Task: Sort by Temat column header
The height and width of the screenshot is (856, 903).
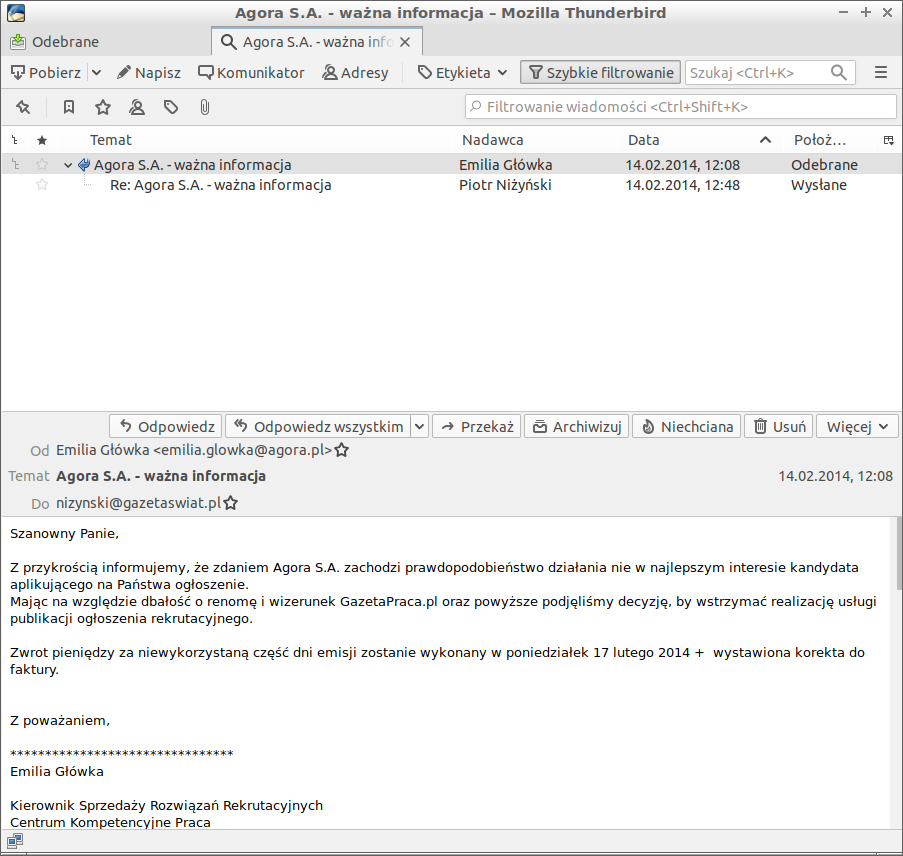Action: [253, 140]
